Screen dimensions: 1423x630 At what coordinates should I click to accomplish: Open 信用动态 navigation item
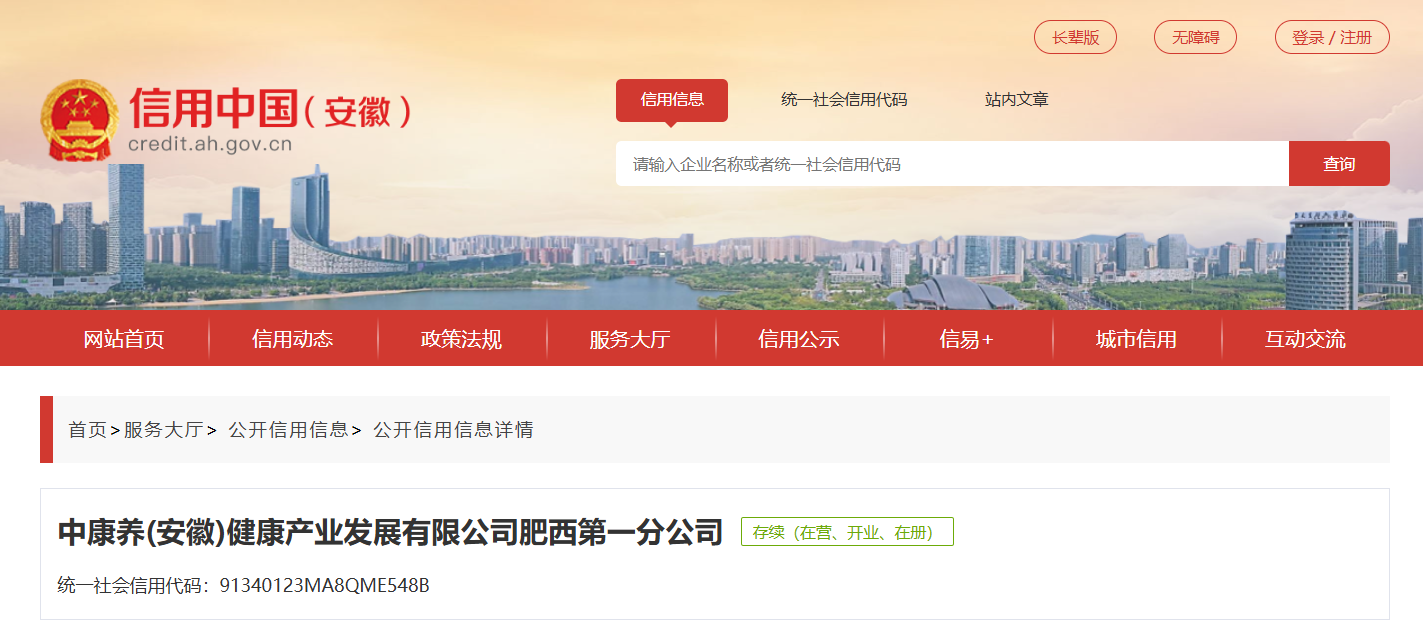pos(293,339)
